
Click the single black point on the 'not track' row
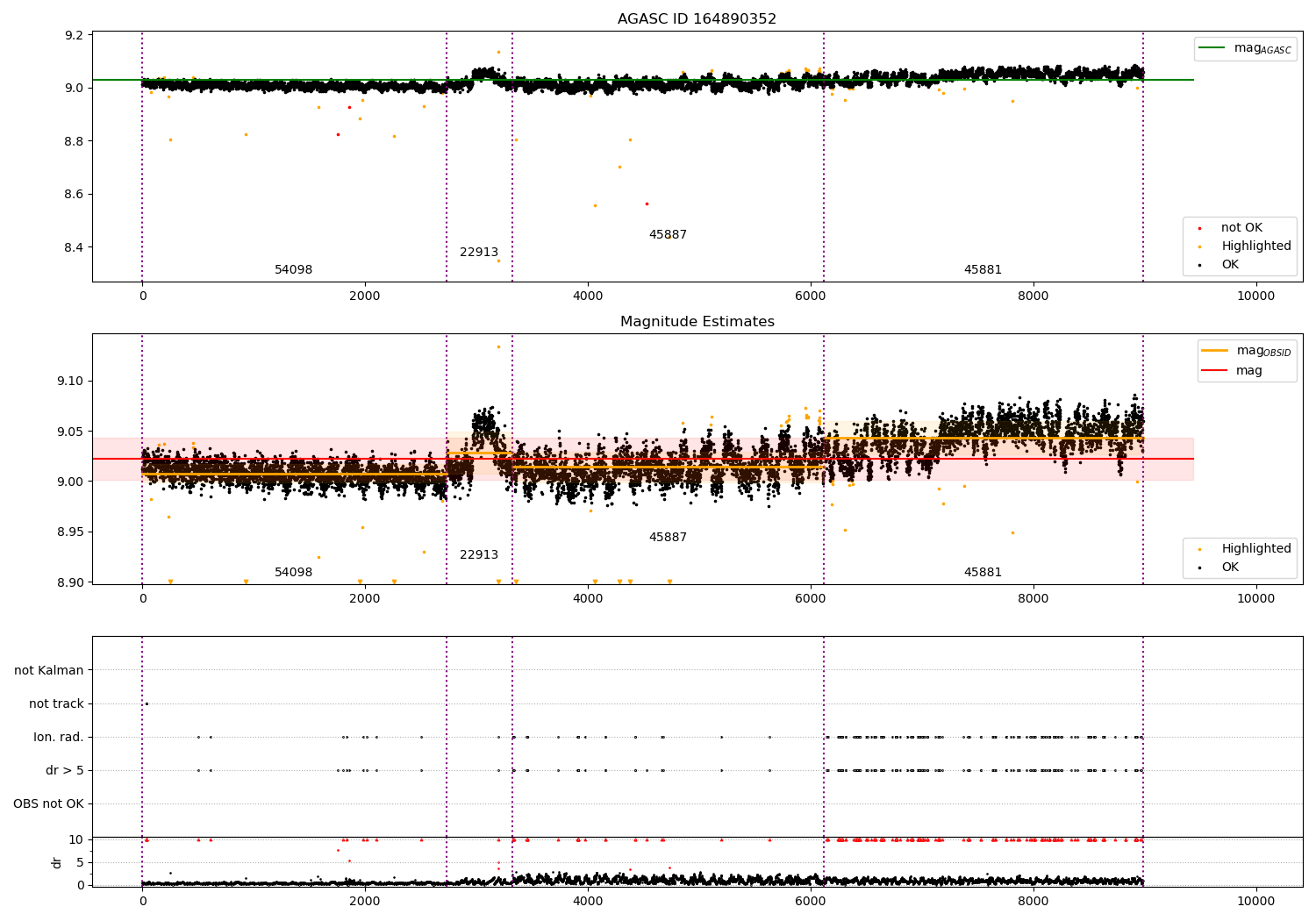[x=147, y=703]
